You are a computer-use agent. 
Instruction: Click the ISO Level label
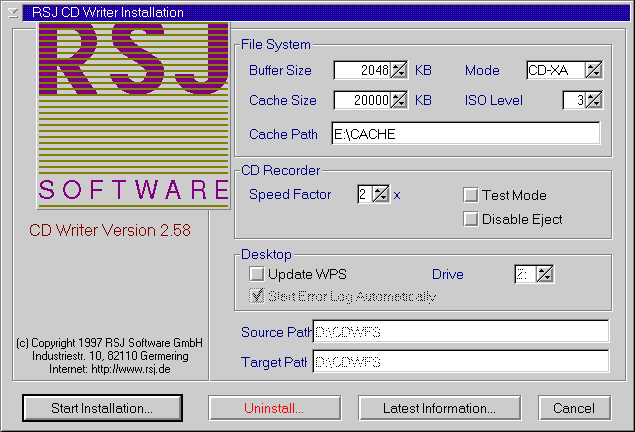tap(494, 100)
